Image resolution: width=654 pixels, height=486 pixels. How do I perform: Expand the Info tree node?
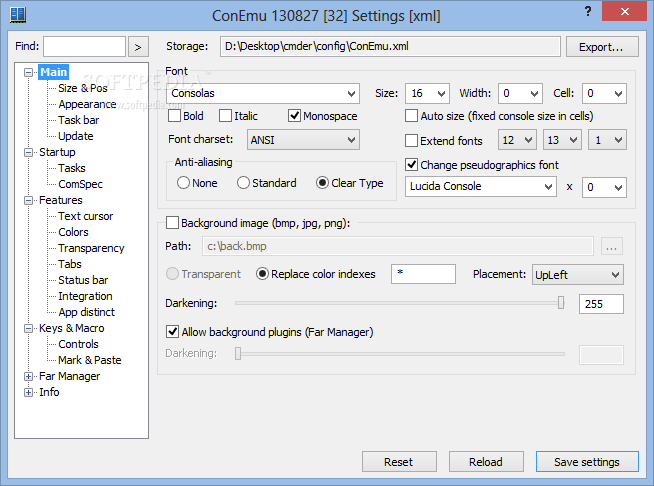point(28,392)
